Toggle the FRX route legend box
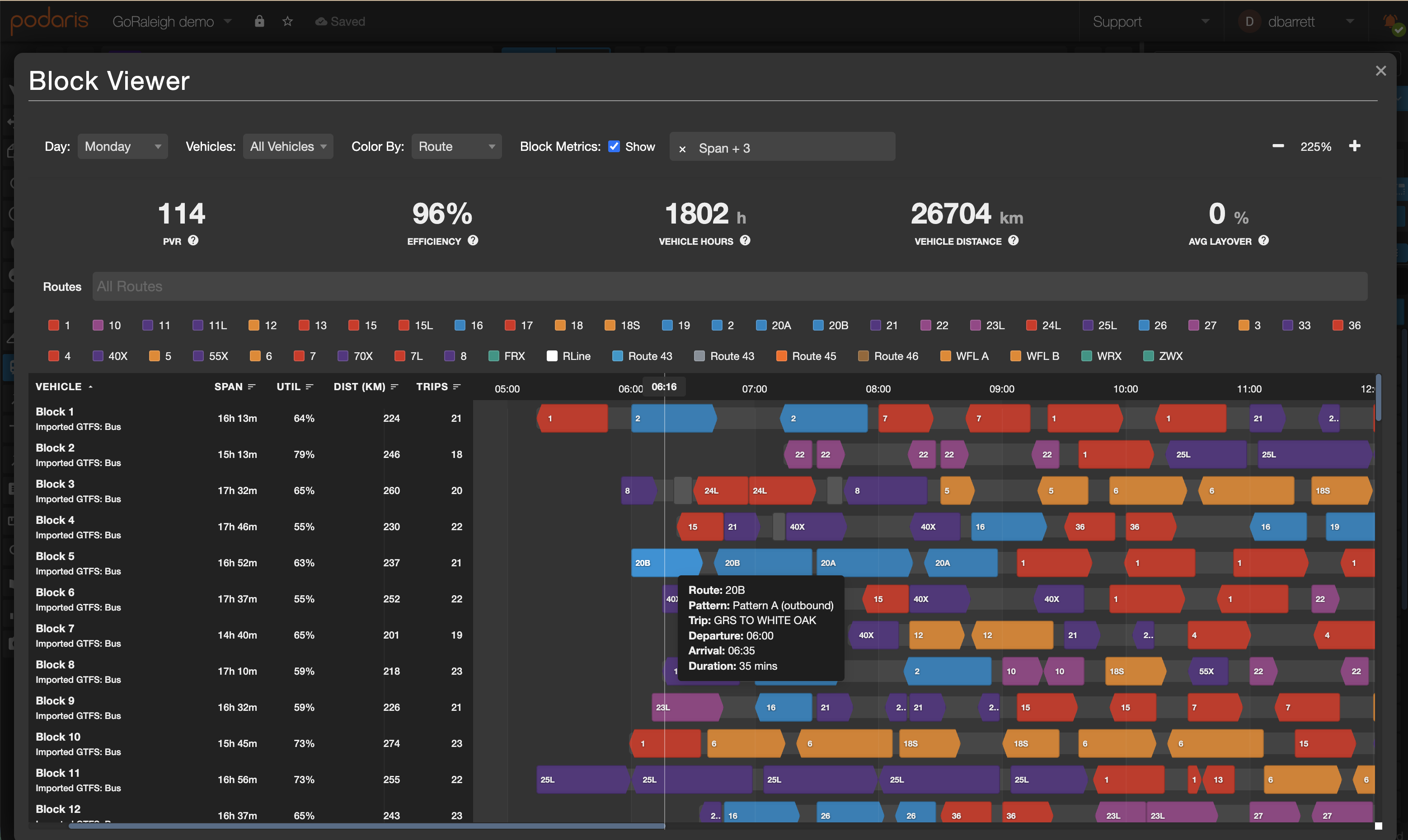The height and width of the screenshot is (840, 1408). (494, 356)
